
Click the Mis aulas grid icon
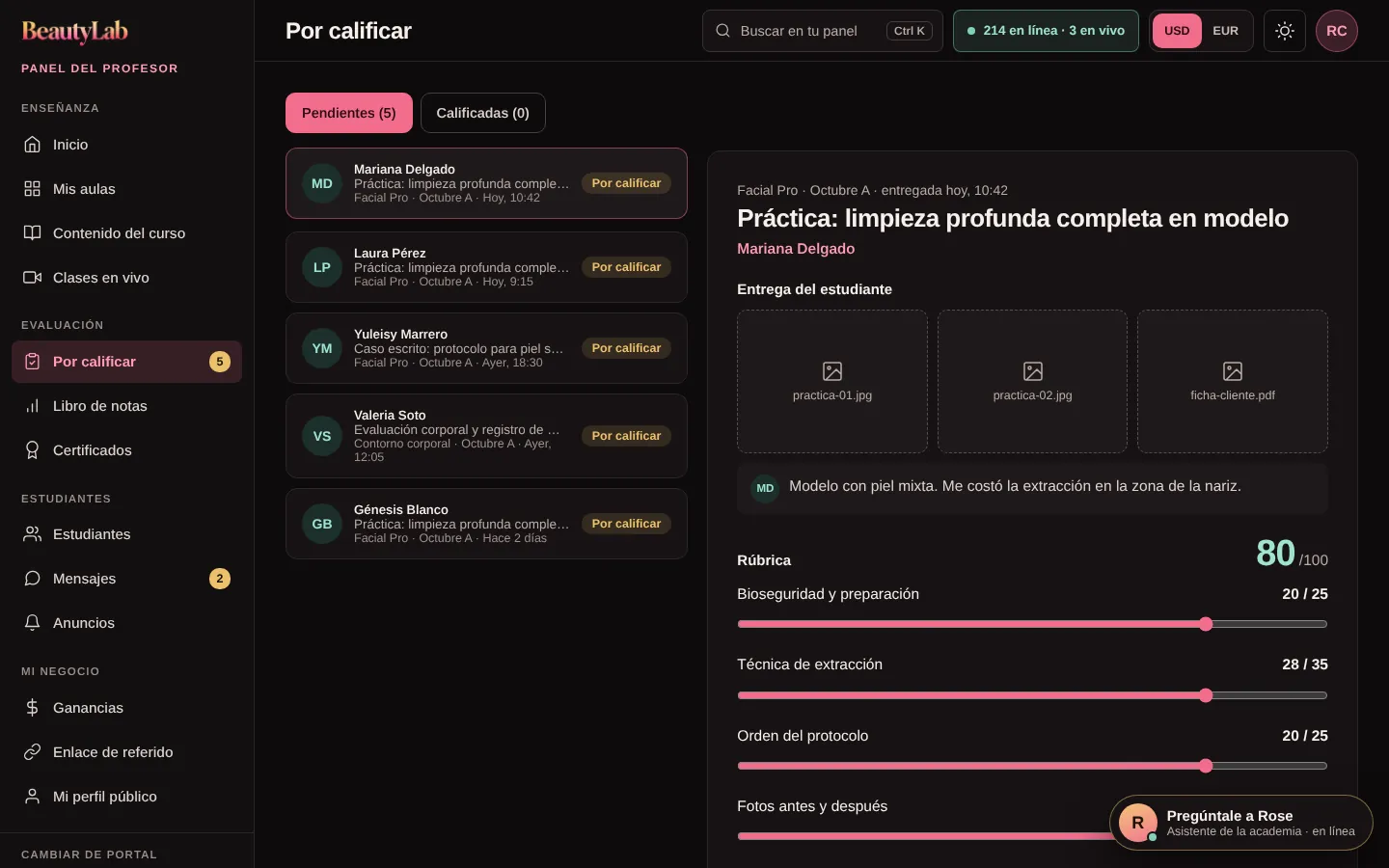(x=33, y=189)
